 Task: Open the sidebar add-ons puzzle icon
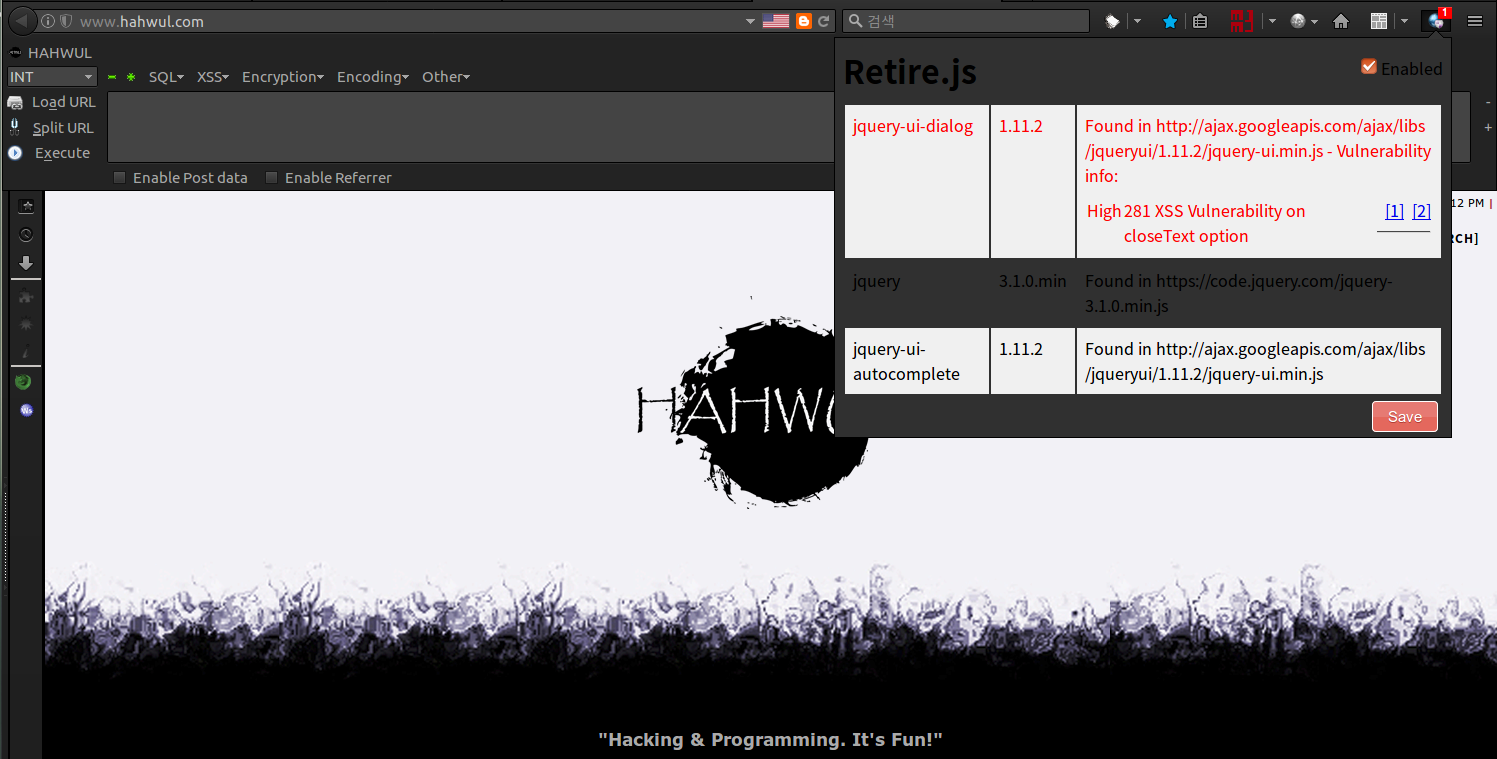click(26, 297)
